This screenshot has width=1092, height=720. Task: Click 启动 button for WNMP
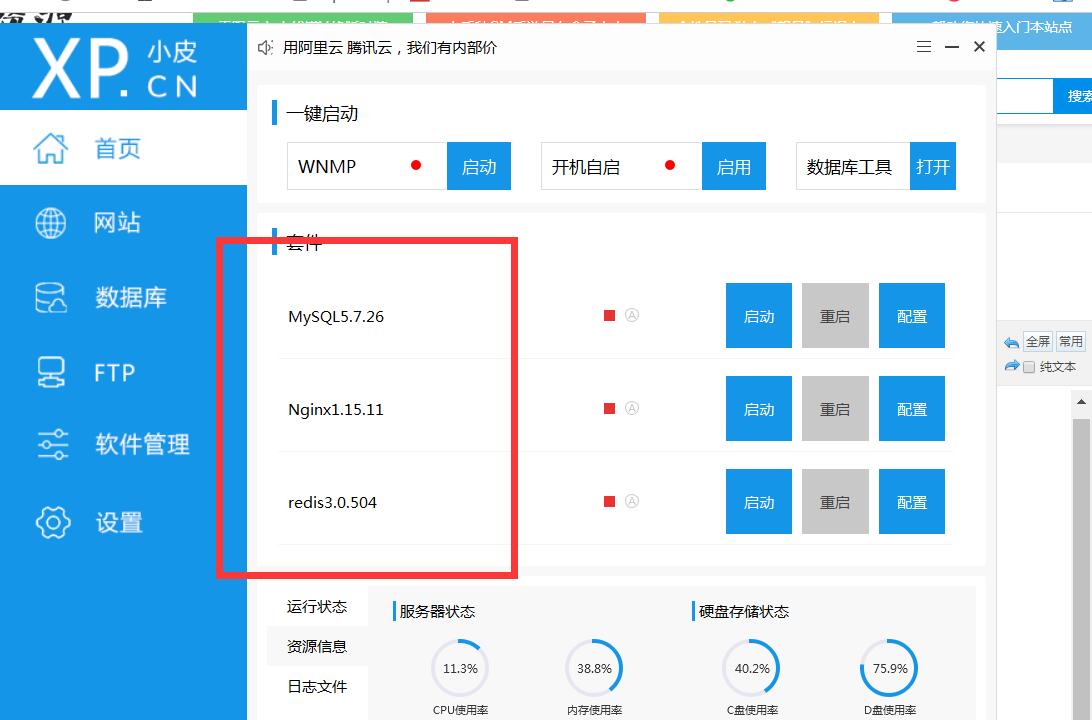479,166
